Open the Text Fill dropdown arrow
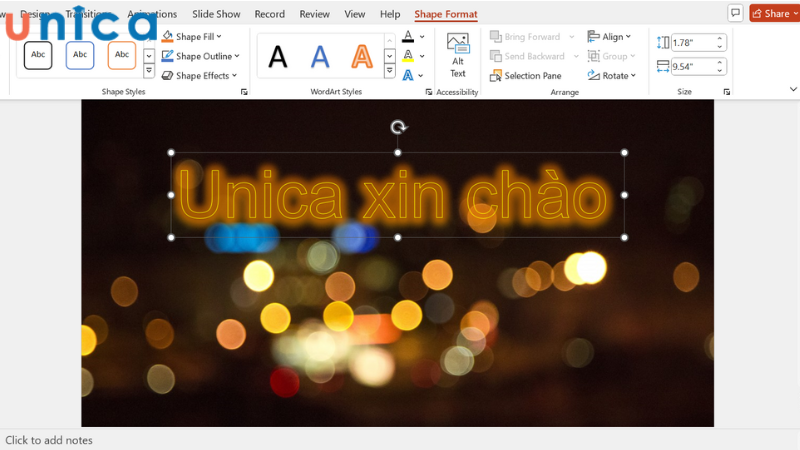The height and width of the screenshot is (450, 800). pyautogui.click(x=422, y=37)
